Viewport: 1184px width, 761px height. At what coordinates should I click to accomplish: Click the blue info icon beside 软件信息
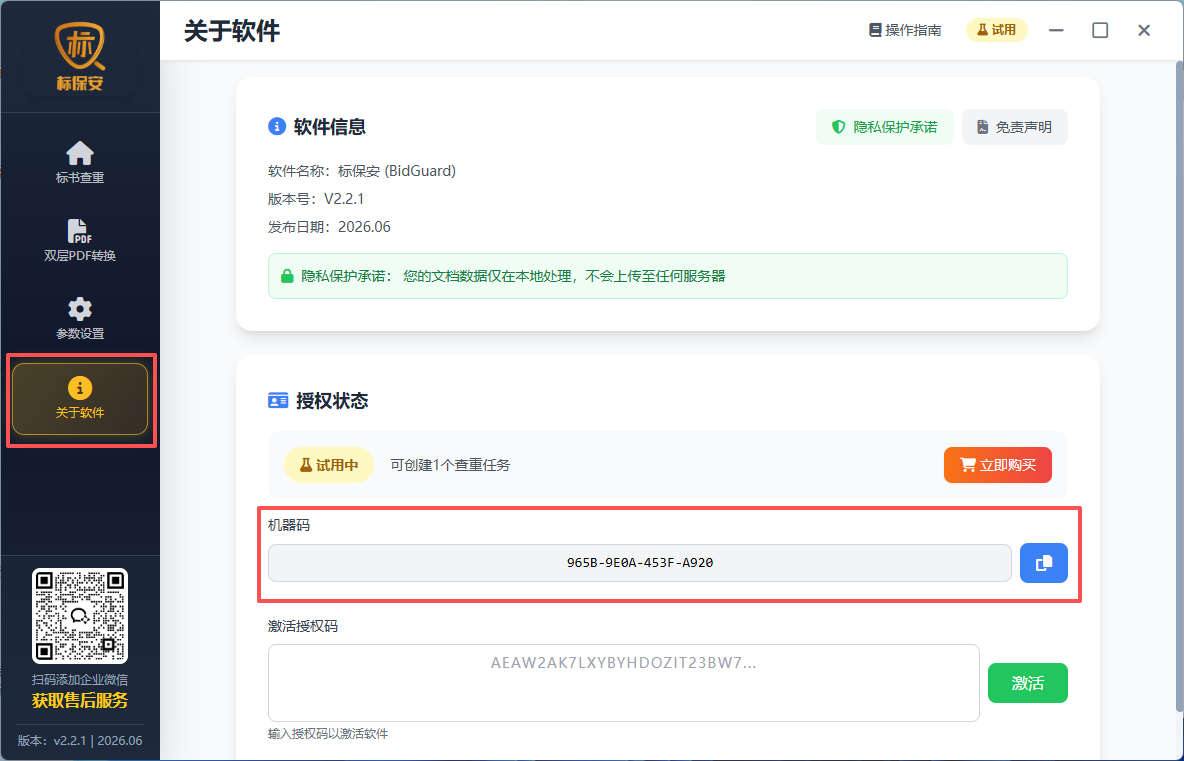(x=277, y=126)
